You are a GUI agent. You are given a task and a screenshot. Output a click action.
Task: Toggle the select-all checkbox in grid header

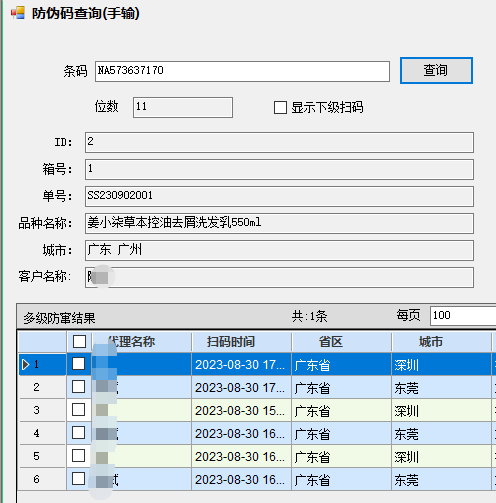coord(79,342)
